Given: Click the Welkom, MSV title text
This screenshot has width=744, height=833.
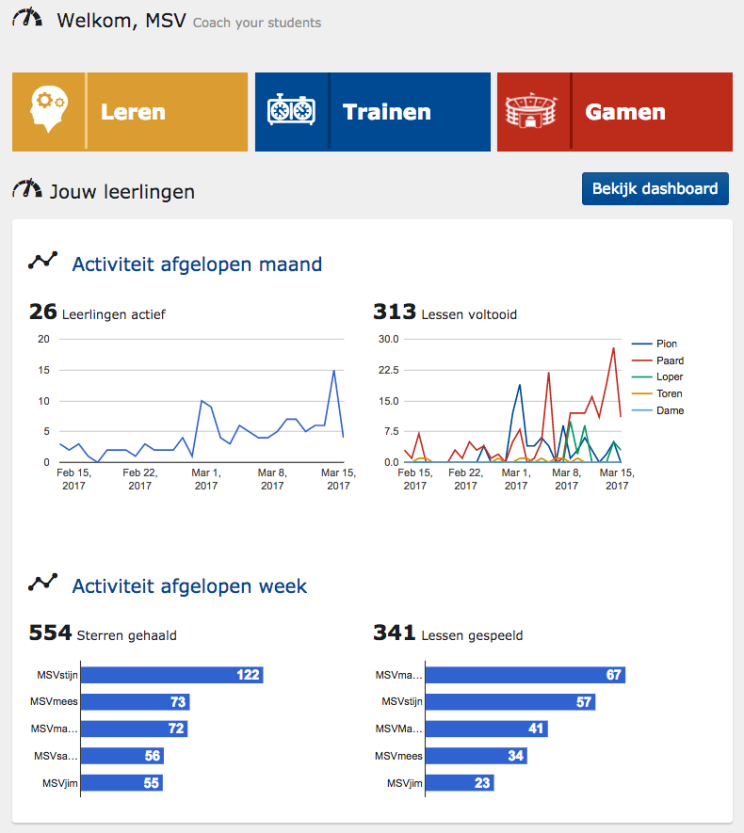Looking at the screenshot, I should pos(122,20).
